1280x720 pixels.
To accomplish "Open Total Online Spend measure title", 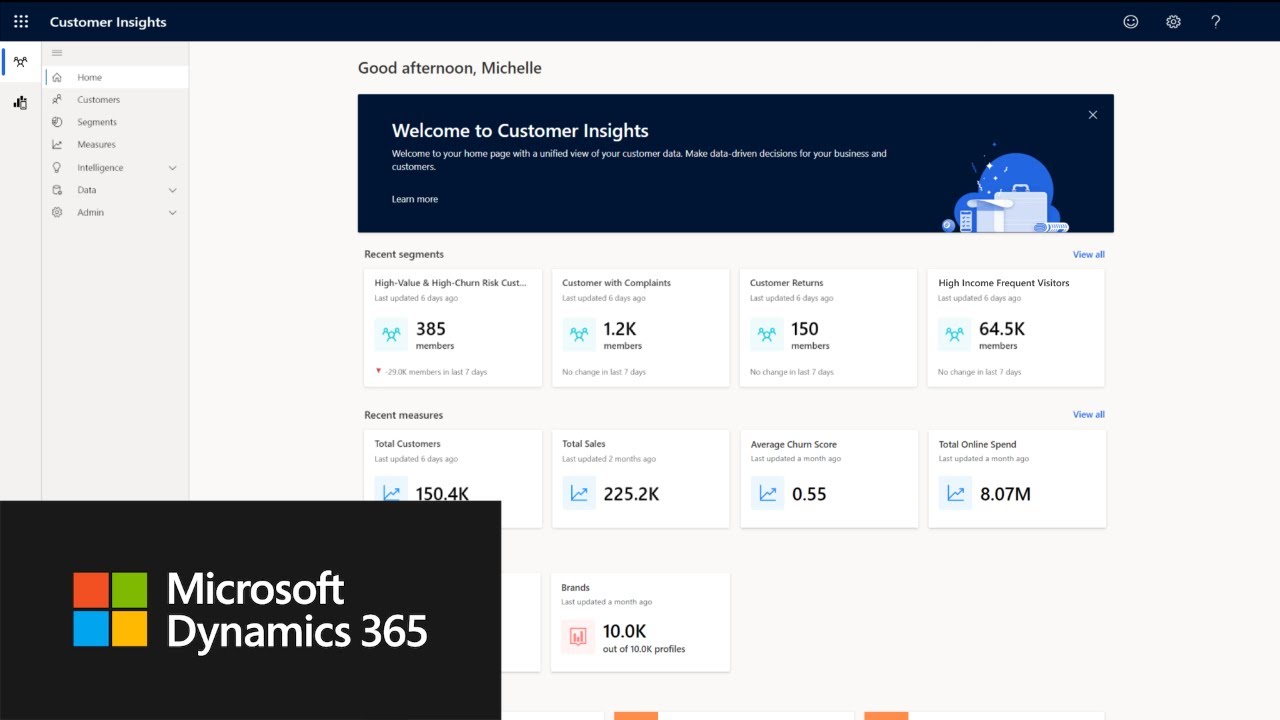I will [977, 444].
